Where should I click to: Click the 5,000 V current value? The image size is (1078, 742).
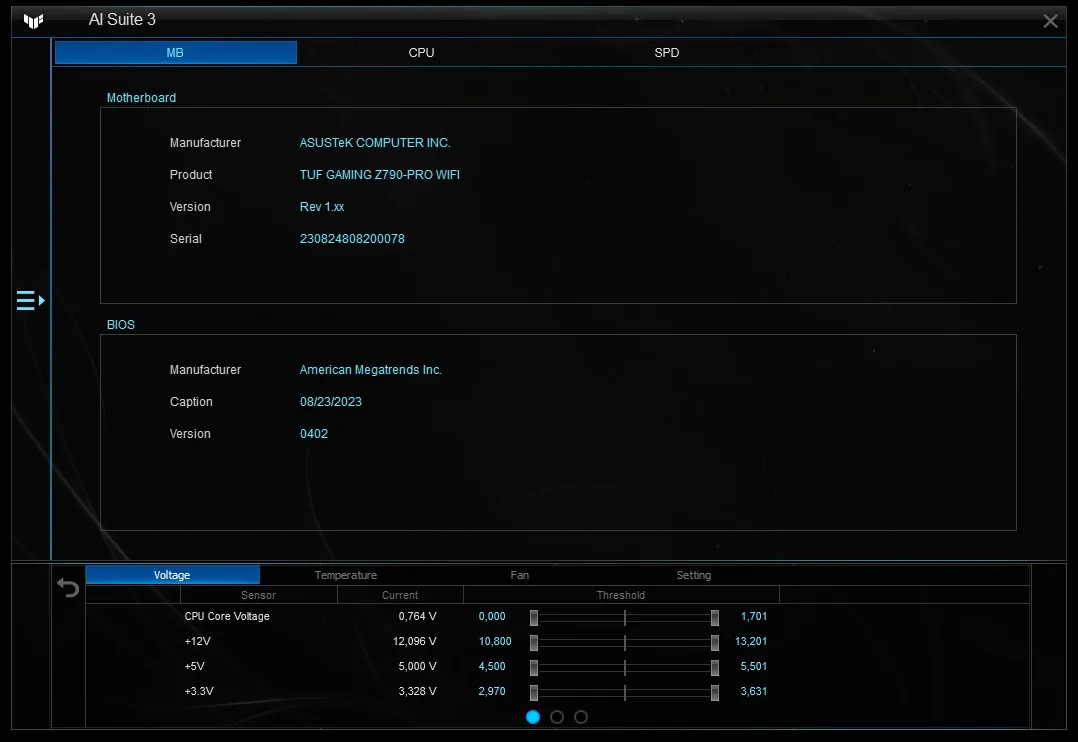pos(417,666)
